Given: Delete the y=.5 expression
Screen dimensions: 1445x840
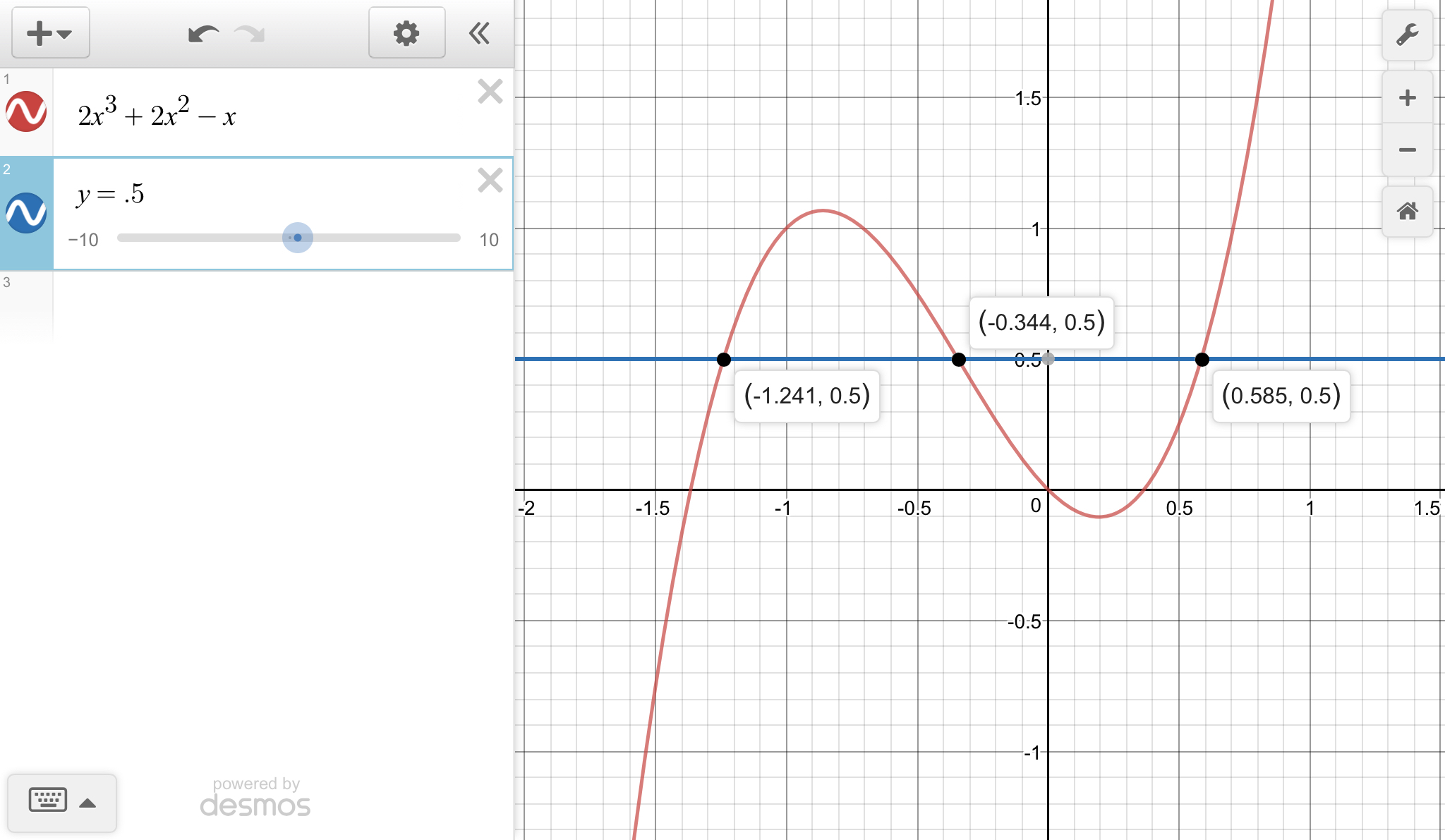Looking at the screenshot, I should (x=490, y=181).
